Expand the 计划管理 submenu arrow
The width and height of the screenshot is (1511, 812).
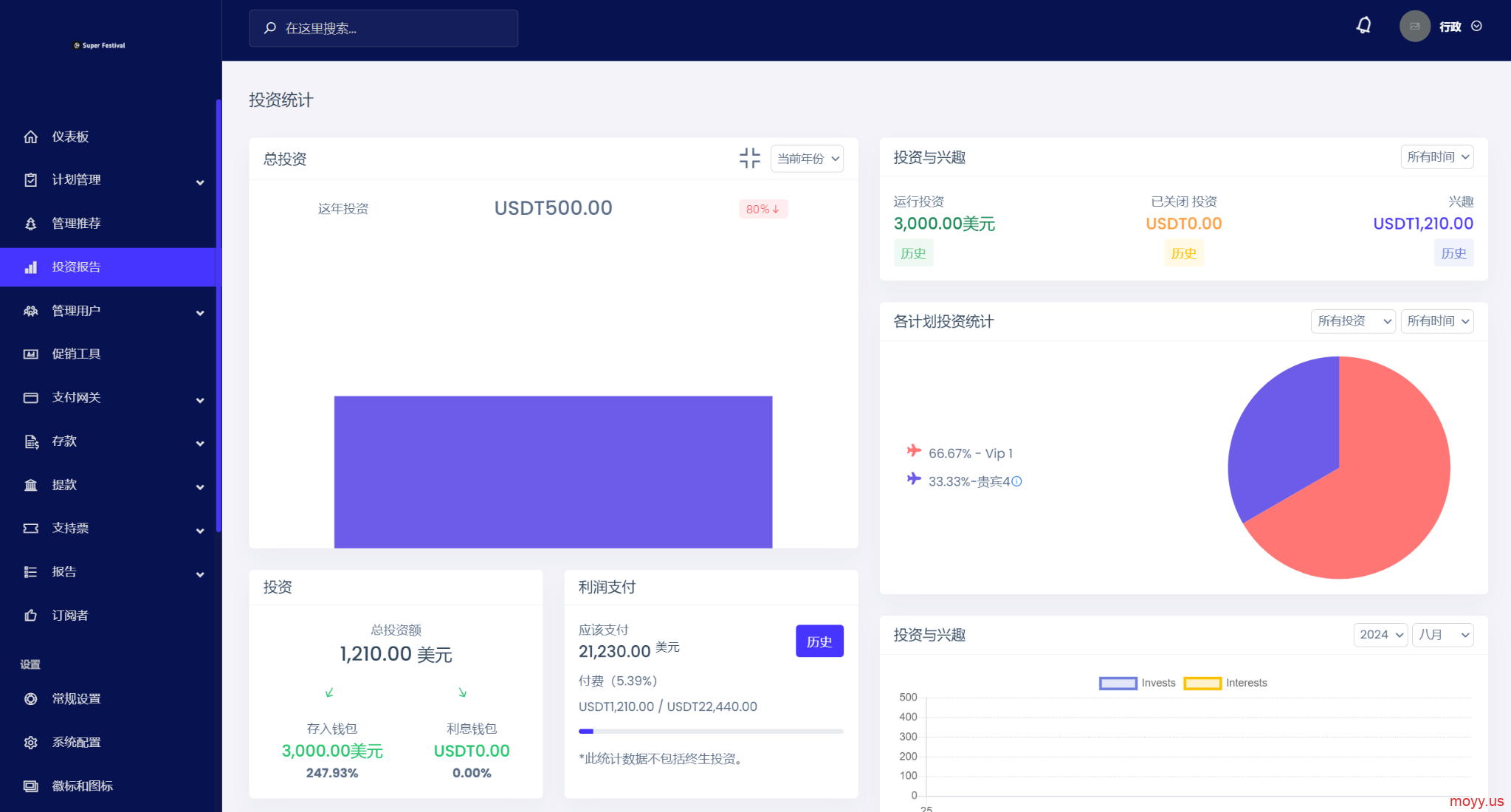(200, 182)
